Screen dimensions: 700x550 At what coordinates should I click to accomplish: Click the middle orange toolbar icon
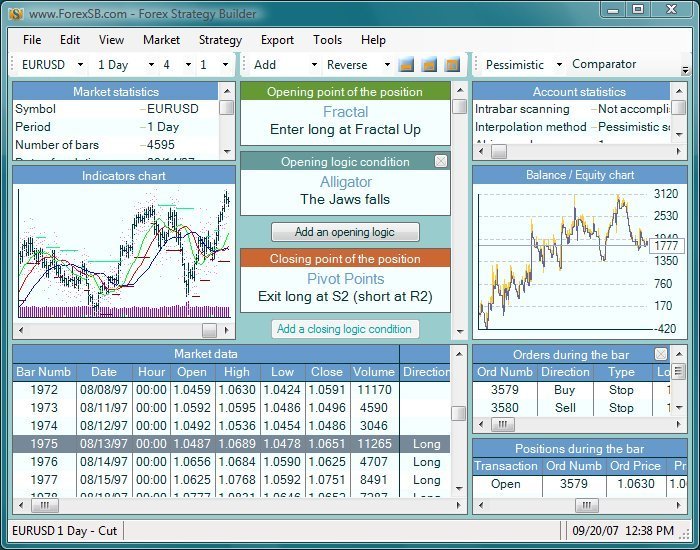tap(429, 65)
